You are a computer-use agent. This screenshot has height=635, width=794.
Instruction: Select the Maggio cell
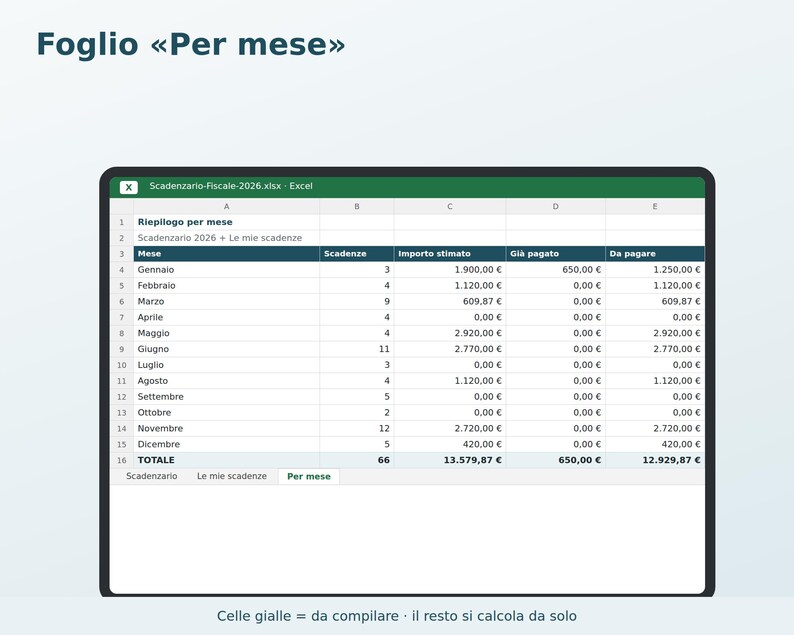click(226, 333)
